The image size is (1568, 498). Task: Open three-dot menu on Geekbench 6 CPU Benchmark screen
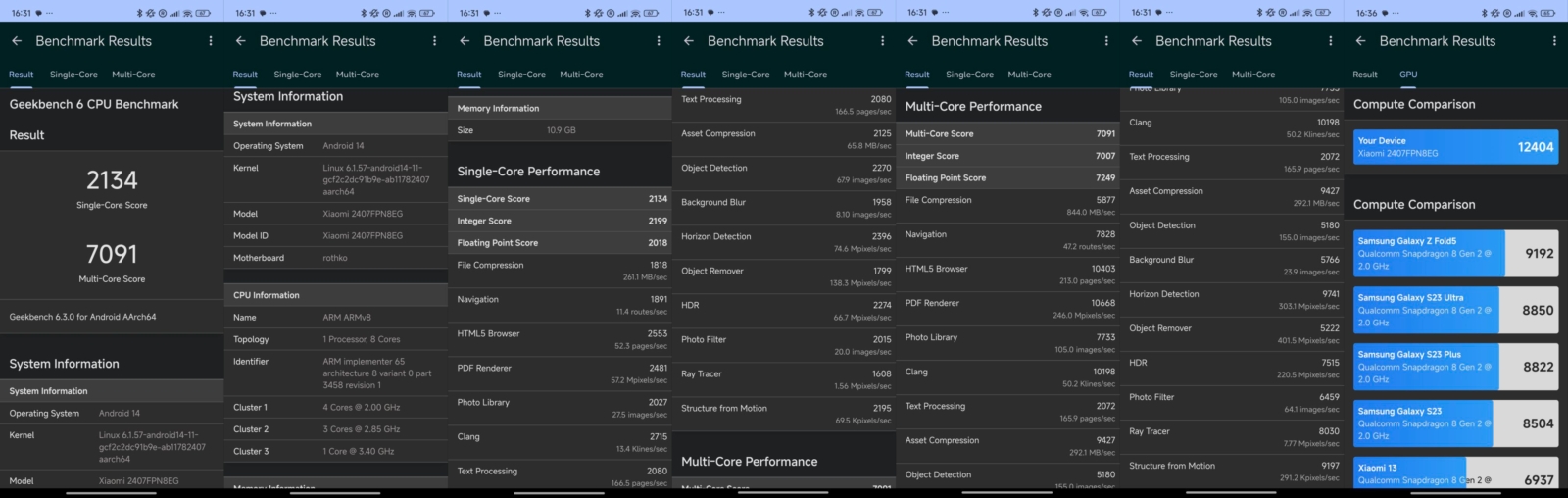211,41
